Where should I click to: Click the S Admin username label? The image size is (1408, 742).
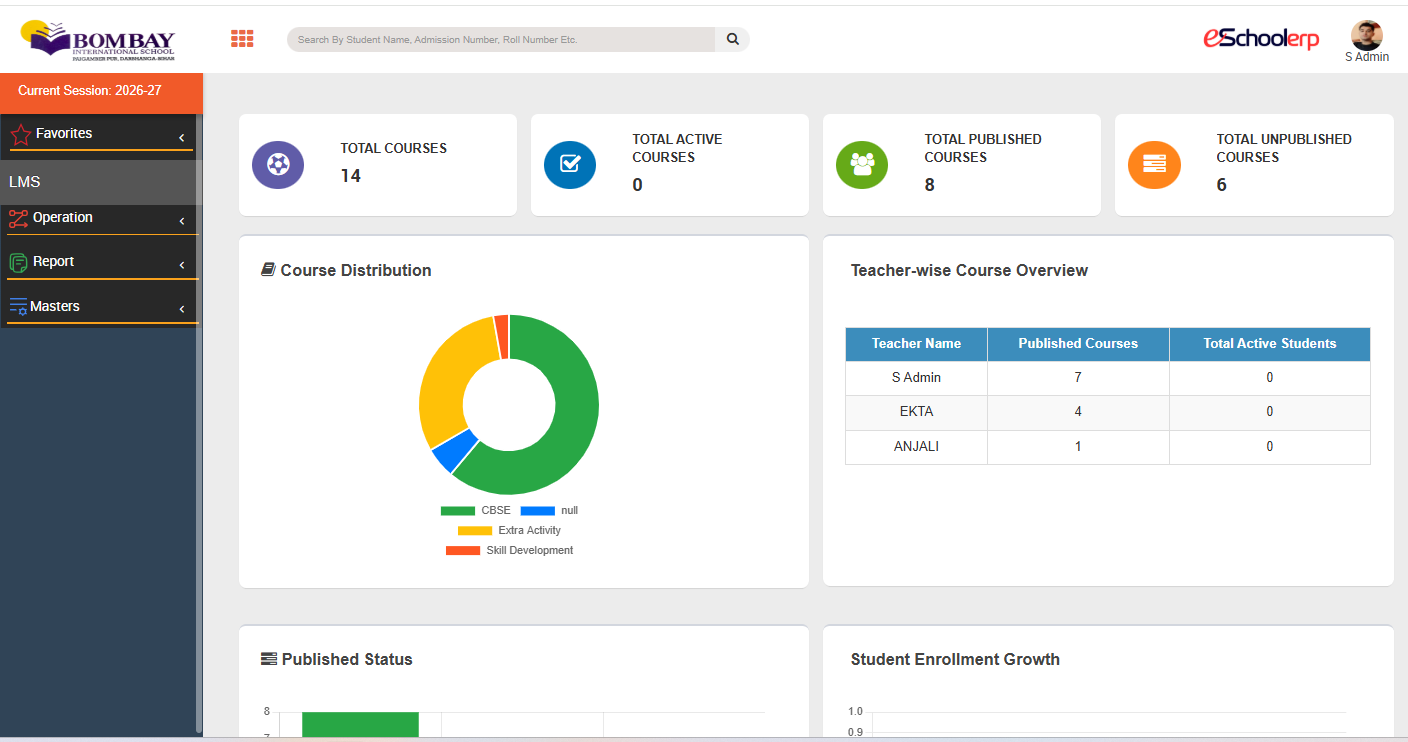tap(1366, 57)
